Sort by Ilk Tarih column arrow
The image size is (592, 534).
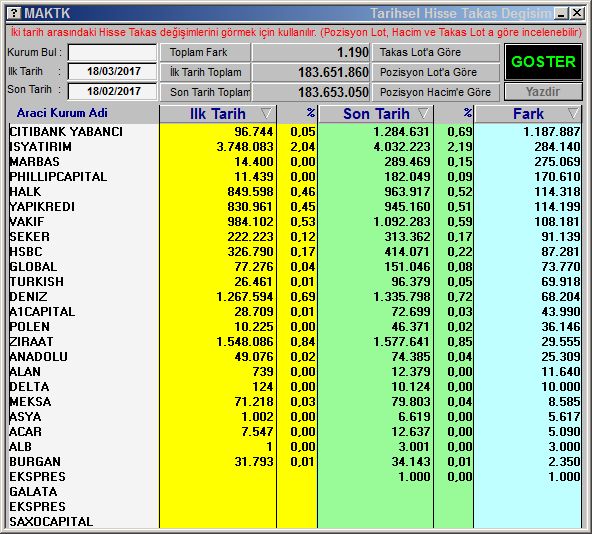tap(266, 113)
